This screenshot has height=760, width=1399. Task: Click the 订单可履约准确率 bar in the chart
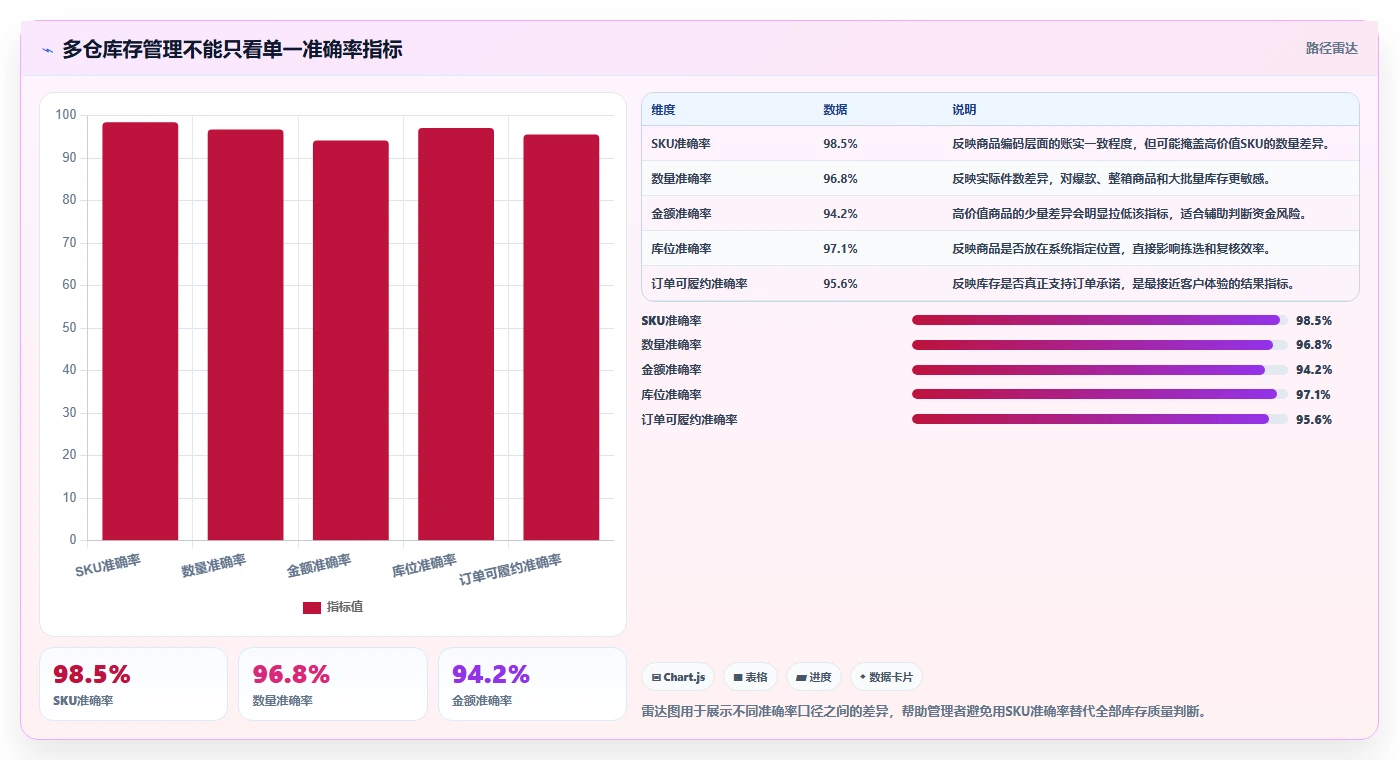(x=561, y=337)
